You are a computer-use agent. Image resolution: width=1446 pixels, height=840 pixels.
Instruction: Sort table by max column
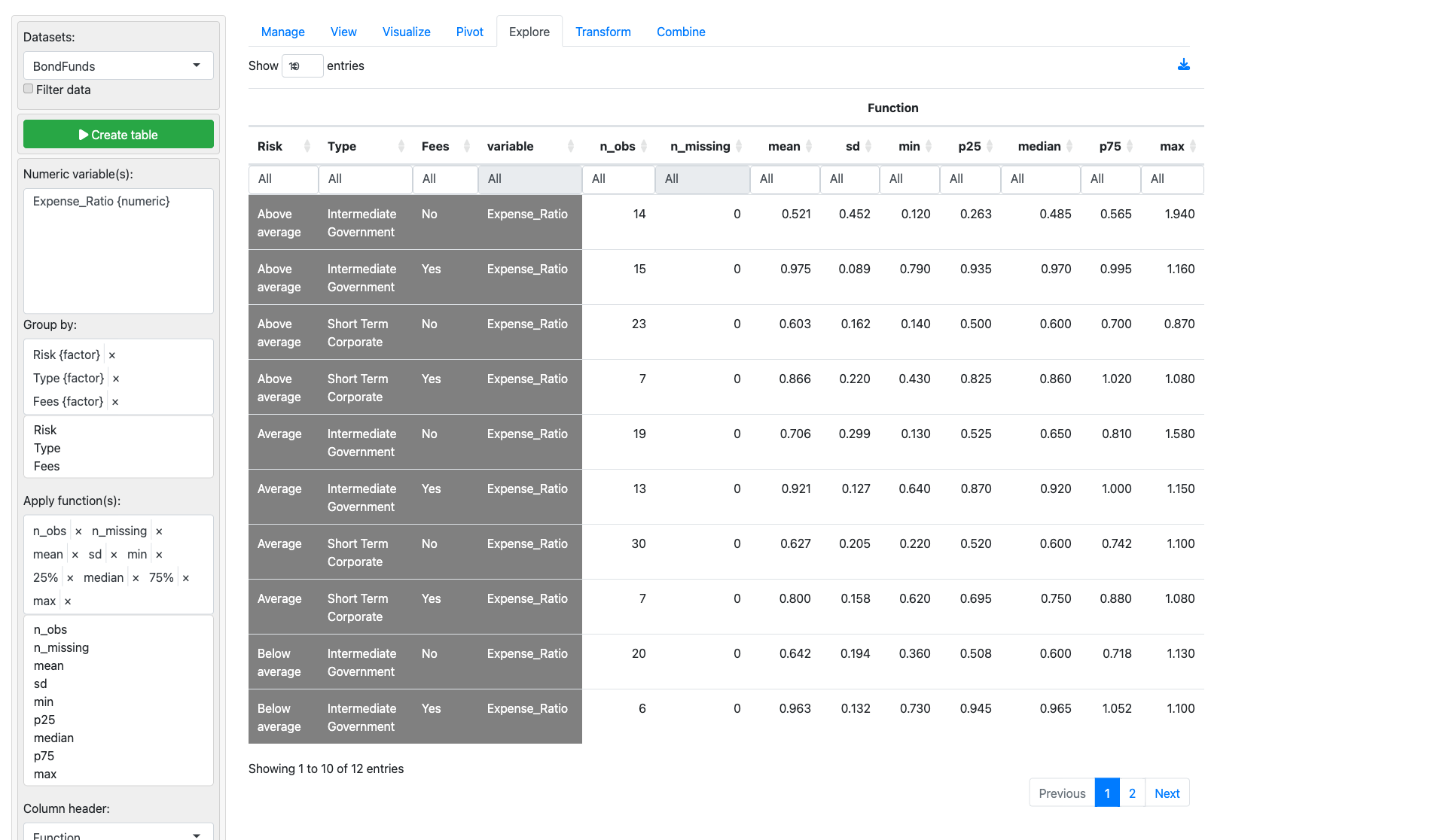click(x=1172, y=146)
